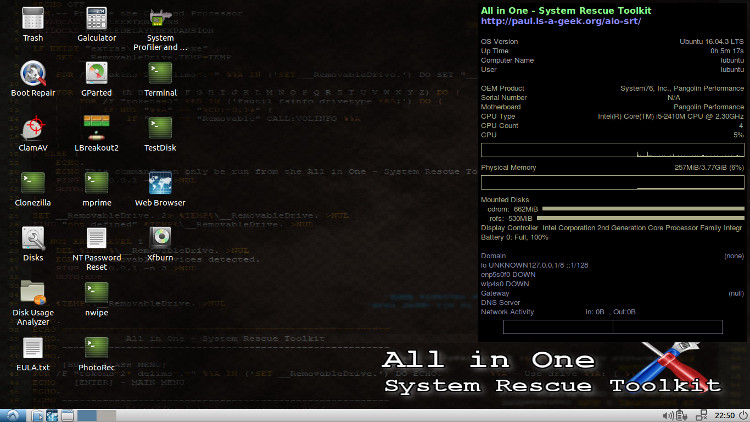Open the paul.is-a-geek.org/aio-srt link

coord(561,21)
